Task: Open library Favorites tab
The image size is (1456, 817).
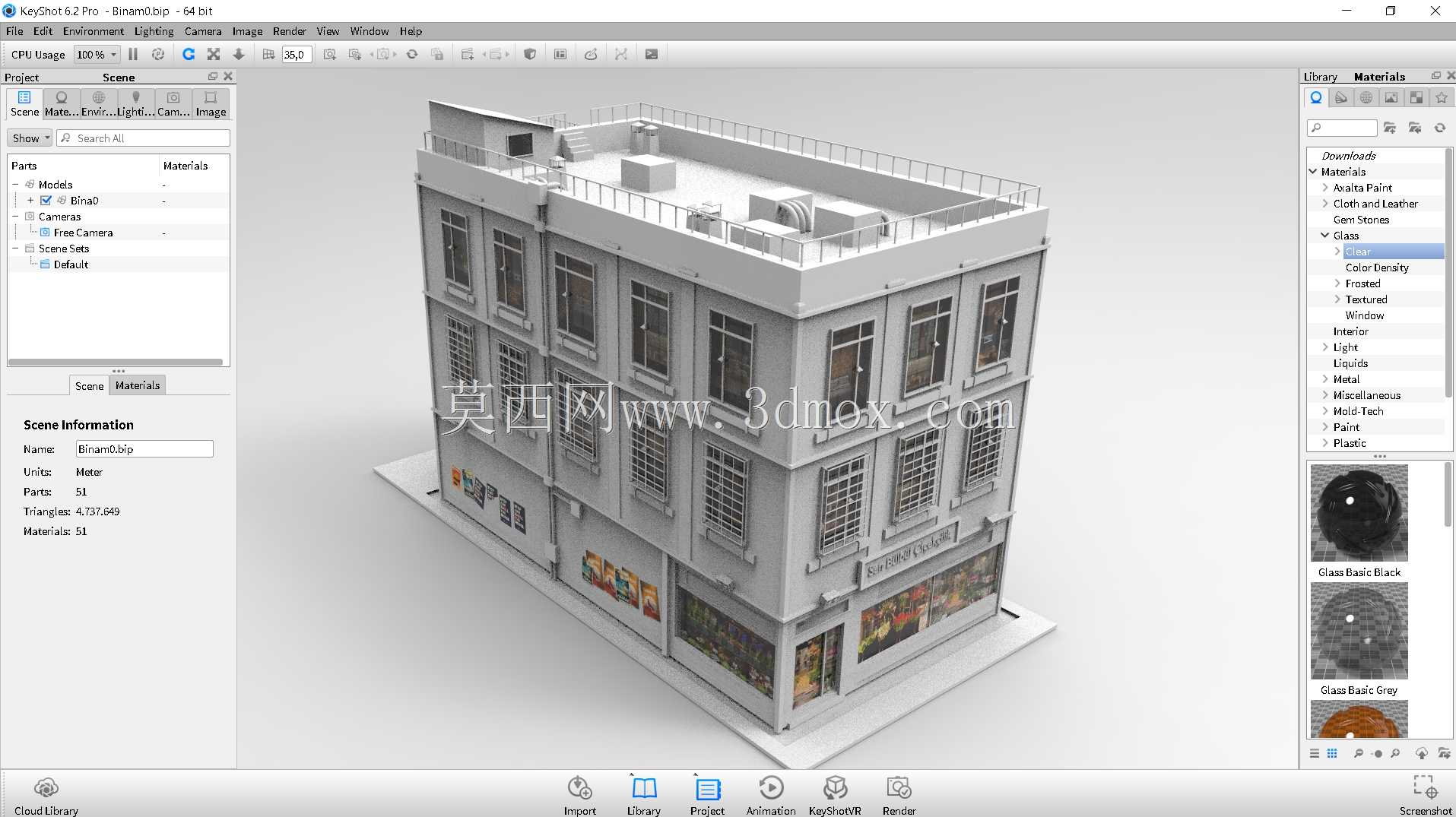Action: click(x=1441, y=97)
